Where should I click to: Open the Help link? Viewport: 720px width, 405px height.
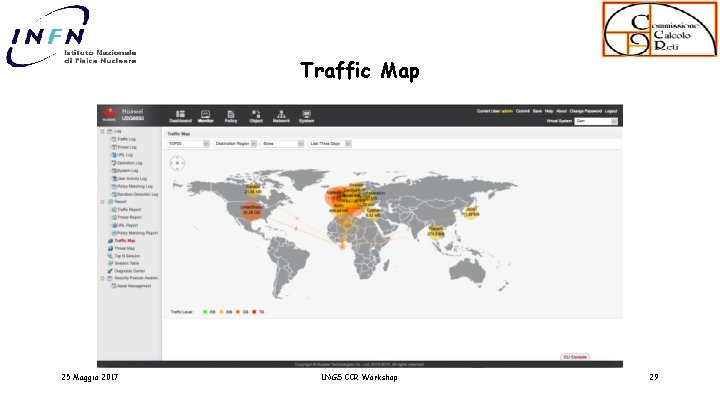coord(549,111)
